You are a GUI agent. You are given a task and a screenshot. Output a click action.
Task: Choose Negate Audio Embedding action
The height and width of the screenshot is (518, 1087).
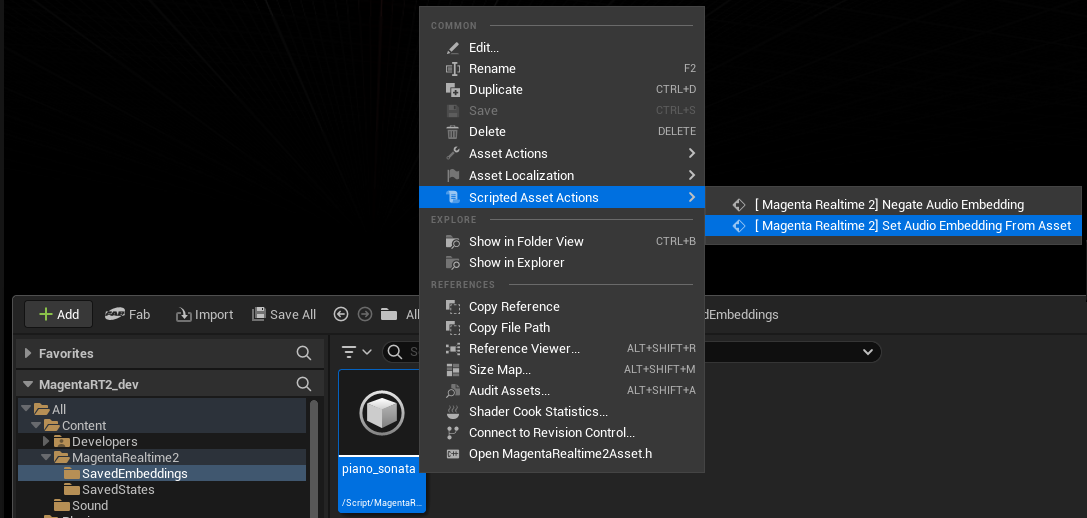coord(894,205)
